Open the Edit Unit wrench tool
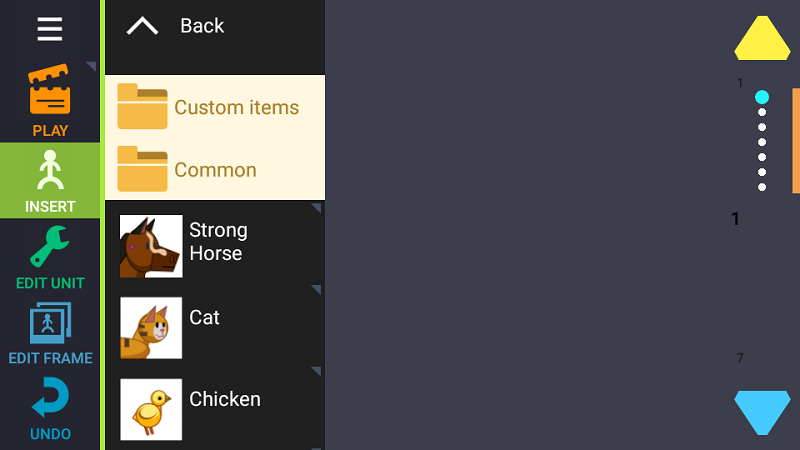 click(x=50, y=256)
